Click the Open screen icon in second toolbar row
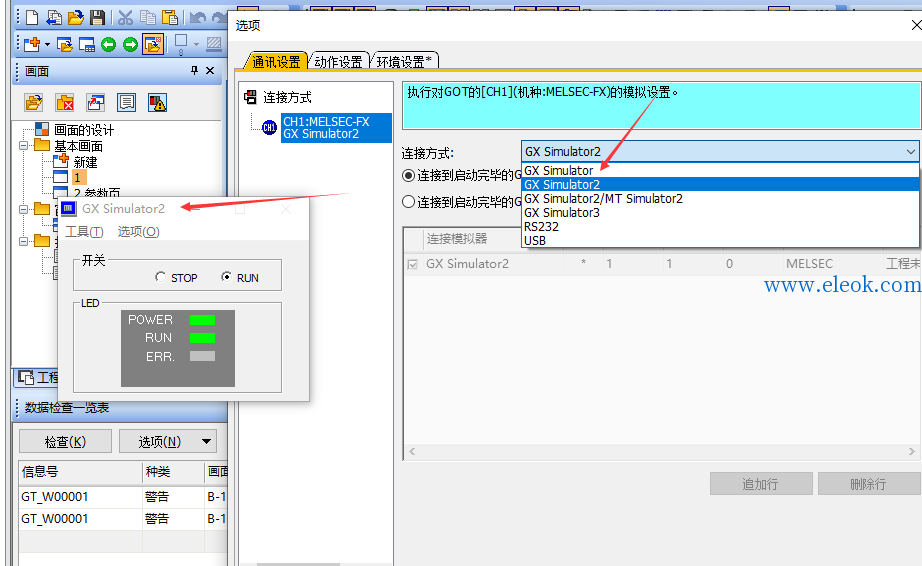This screenshot has width=922, height=566. tap(65, 44)
